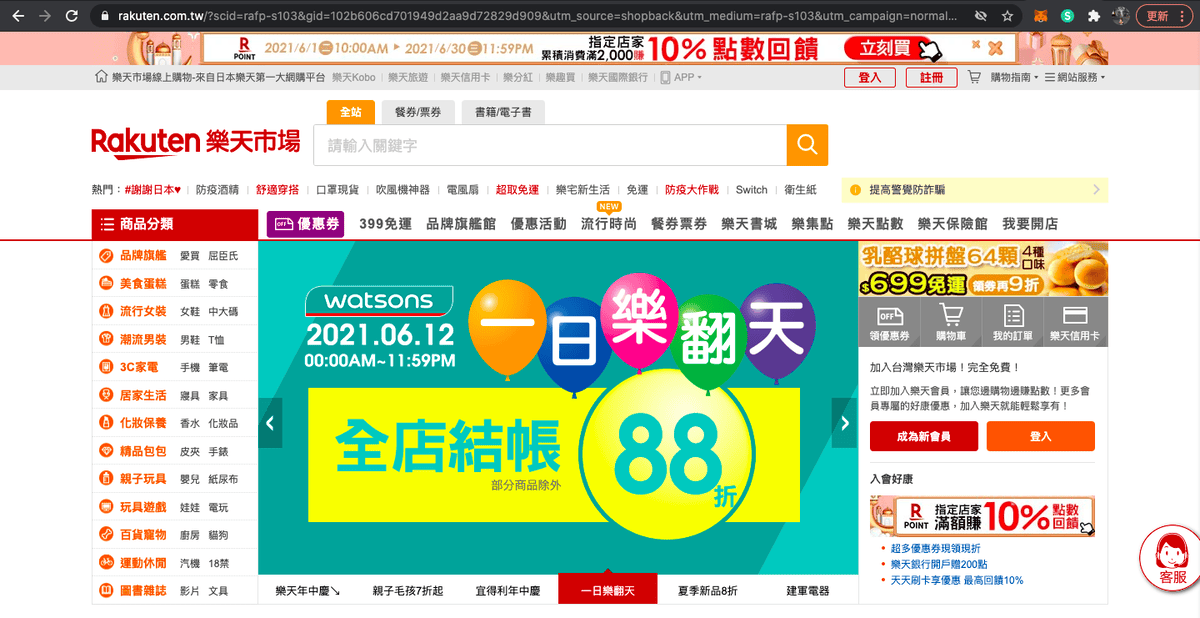Switch to the 一日樂翻天 banner tab
Image resolution: width=1200 pixels, height=618 pixels.
click(607, 590)
